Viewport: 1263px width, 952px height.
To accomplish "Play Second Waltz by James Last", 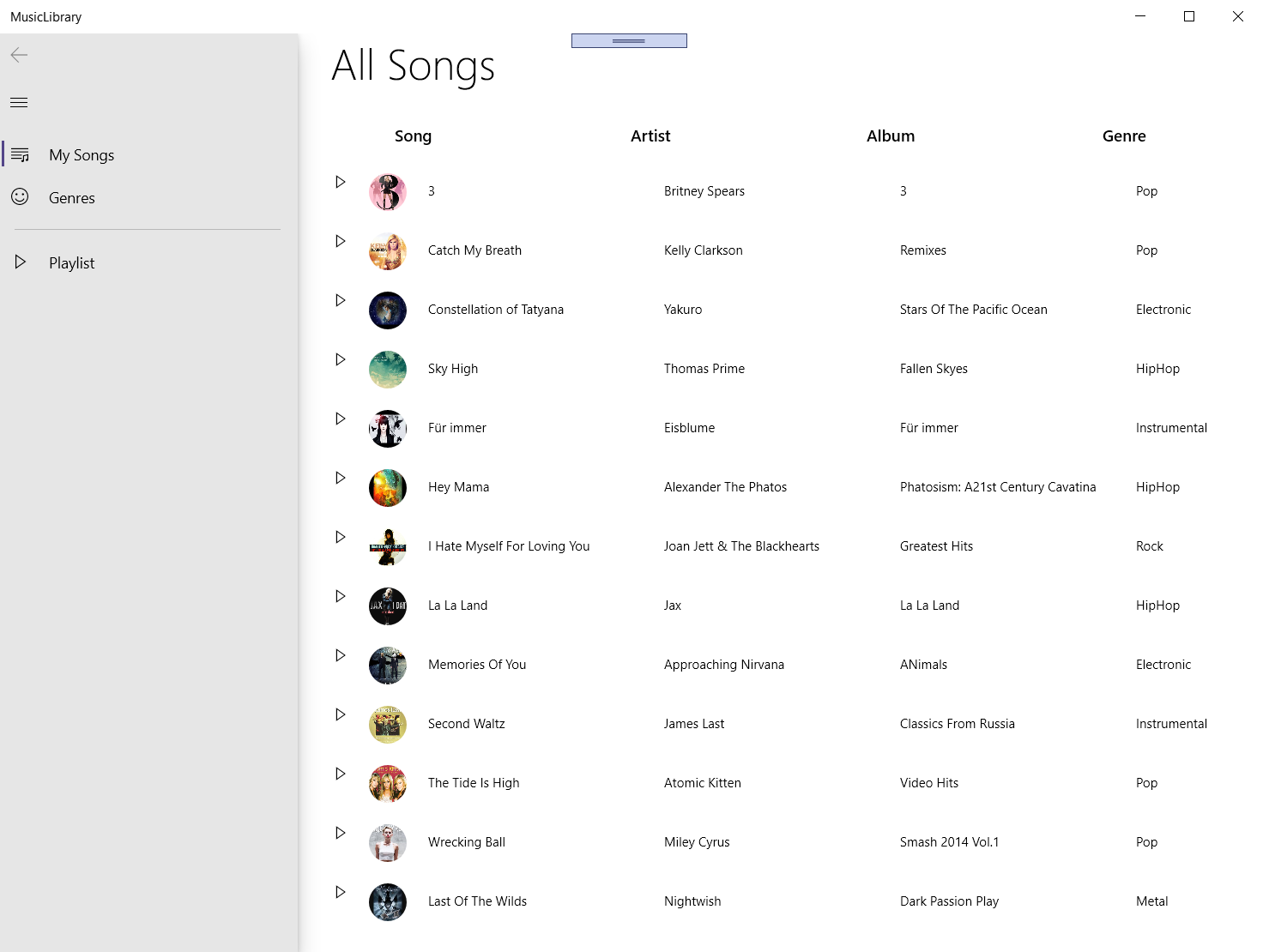I will click(340, 714).
